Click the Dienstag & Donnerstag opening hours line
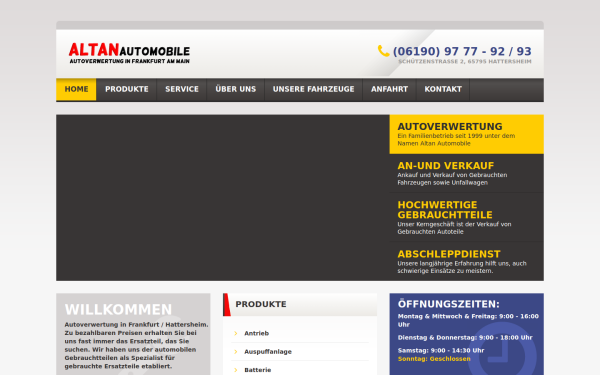Image resolution: width=600 pixels, height=375 pixels. [465, 338]
